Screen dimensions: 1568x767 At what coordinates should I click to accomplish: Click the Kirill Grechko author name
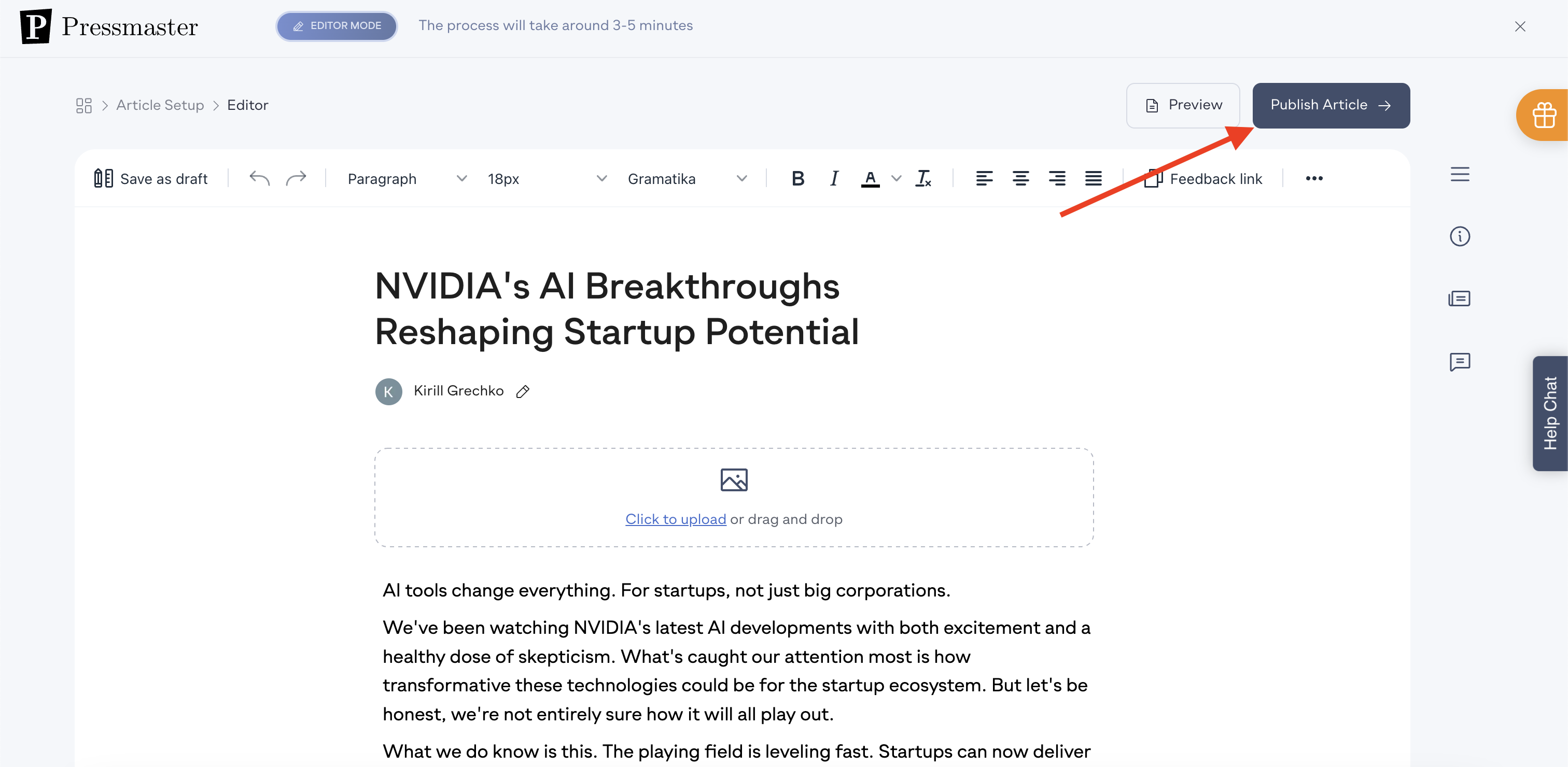coord(459,391)
